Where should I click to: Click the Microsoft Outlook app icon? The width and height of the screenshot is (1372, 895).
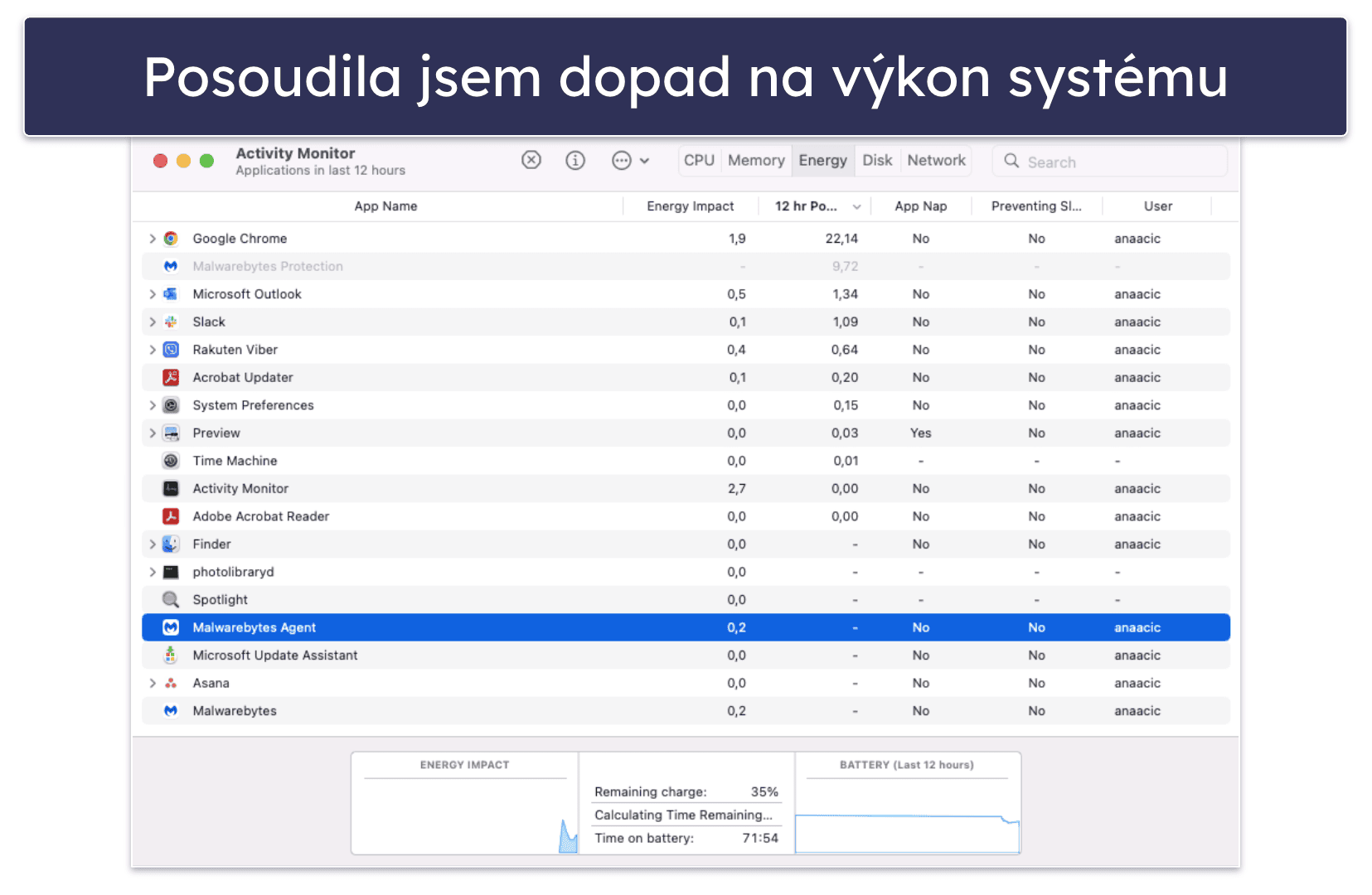pyautogui.click(x=171, y=294)
